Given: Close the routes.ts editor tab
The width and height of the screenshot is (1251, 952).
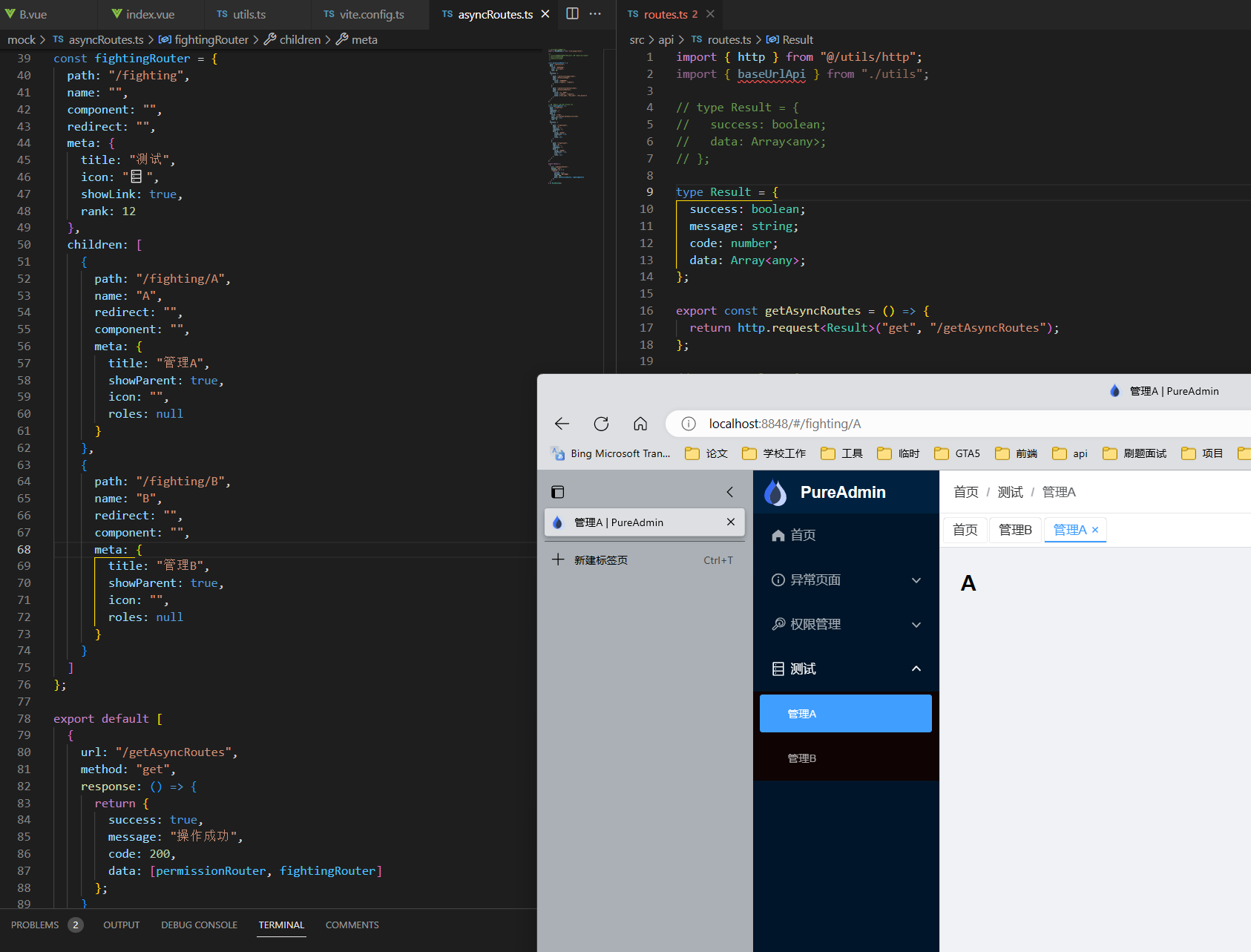Looking at the screenshot, I should (x=710, y=14).
